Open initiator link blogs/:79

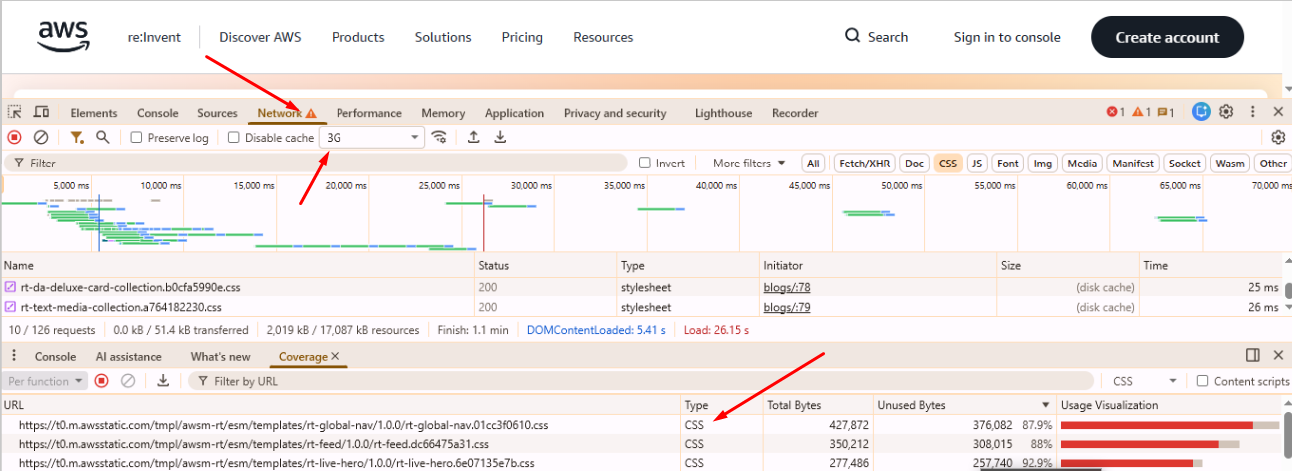pos(785,307)
